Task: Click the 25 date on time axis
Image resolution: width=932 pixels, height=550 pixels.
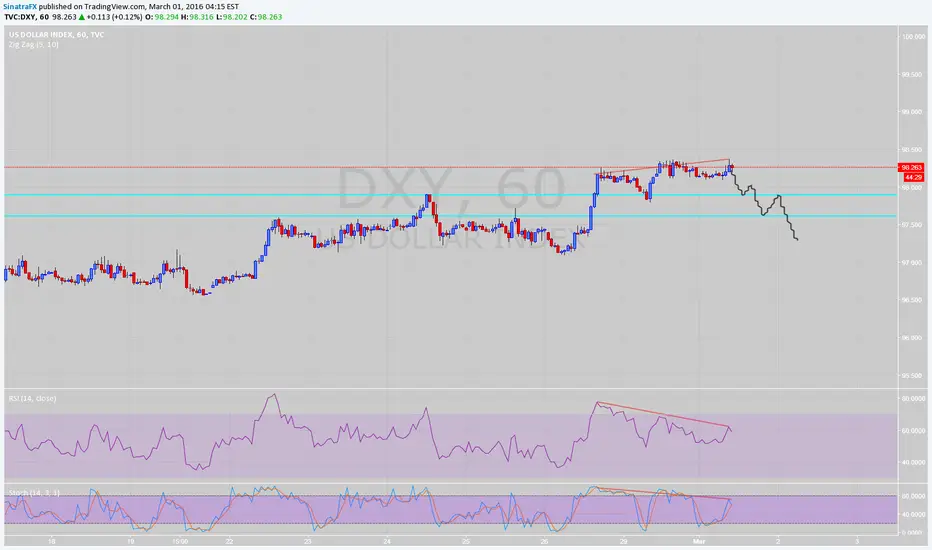Action: click(x=466, y=541)
